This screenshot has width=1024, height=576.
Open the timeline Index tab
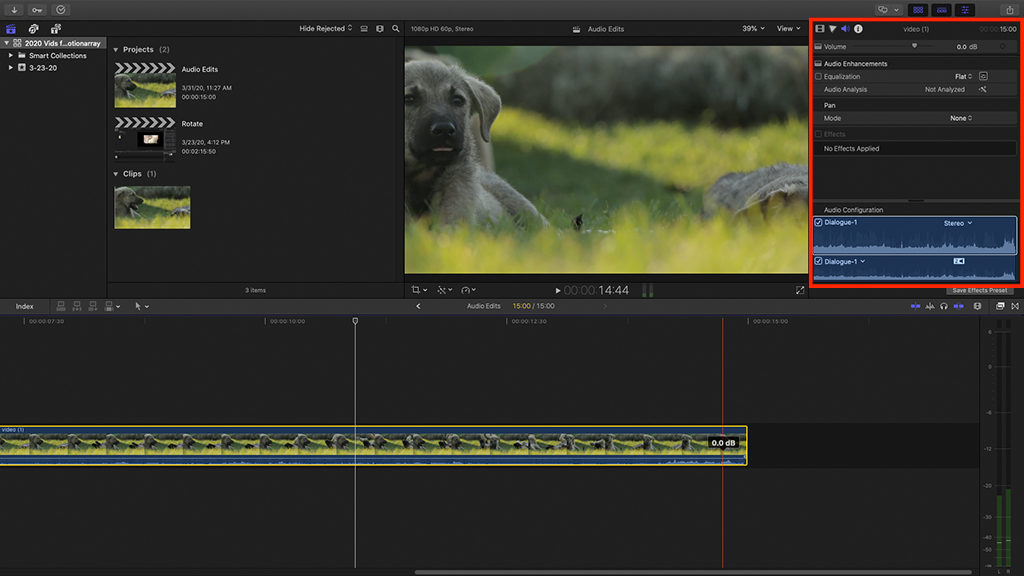[x=24, y=306]
